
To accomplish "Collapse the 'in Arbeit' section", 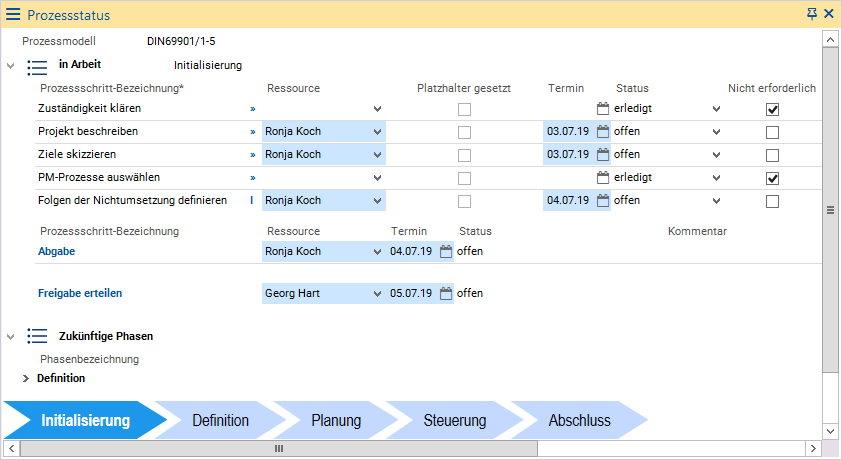I will [10, 66].
